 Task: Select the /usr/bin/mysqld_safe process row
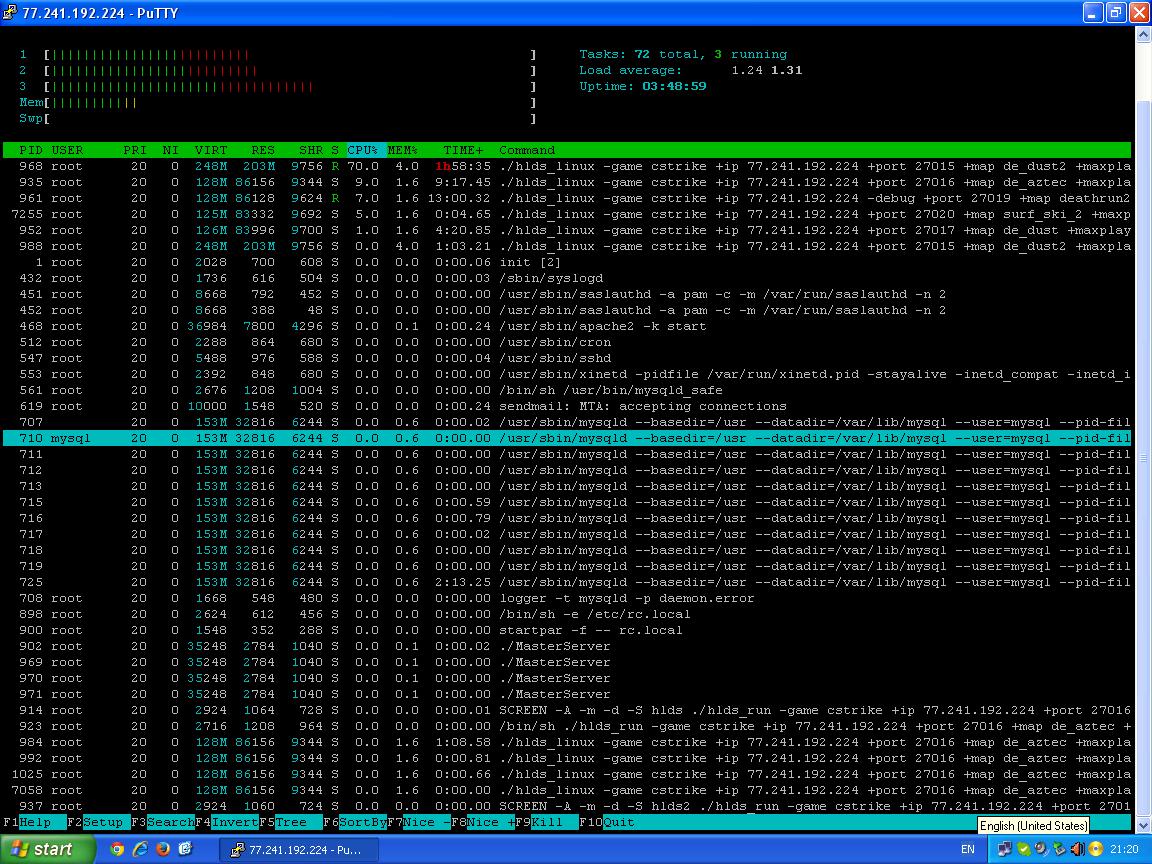point(566,390)
